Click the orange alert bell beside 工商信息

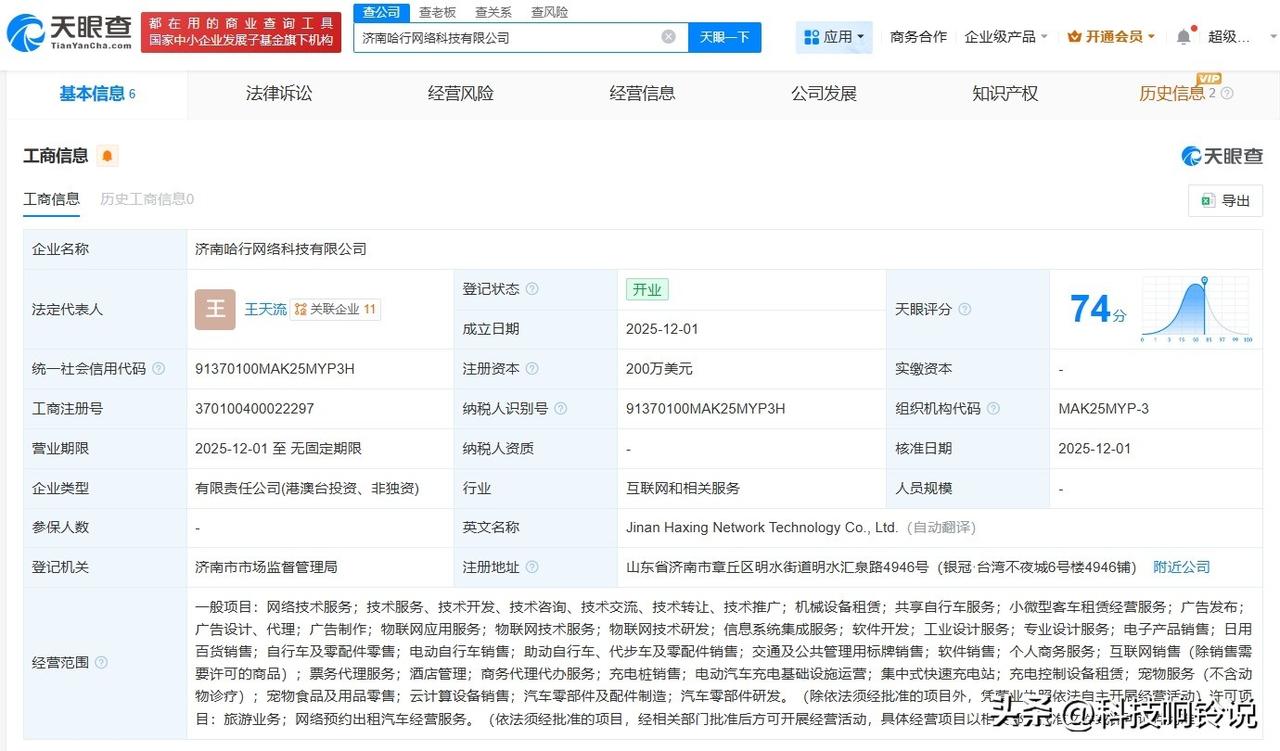click(x=107, y=156)
